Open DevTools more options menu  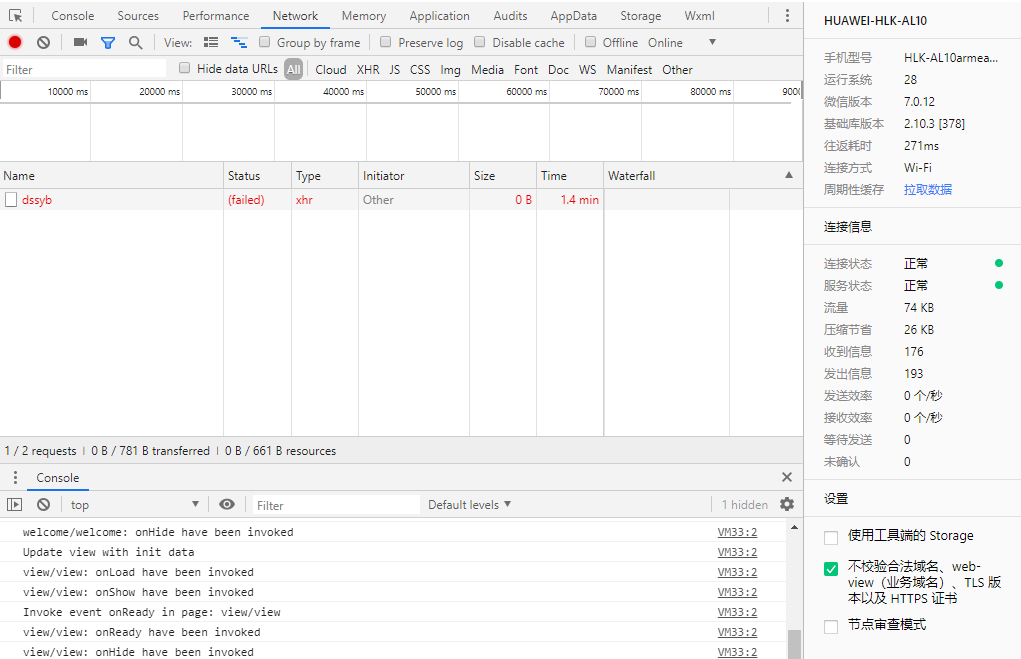click(787, 16)
